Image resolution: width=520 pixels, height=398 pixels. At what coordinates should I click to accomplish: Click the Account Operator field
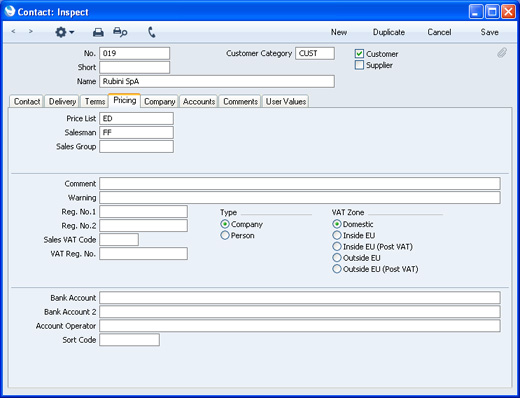click(x=300, y=326)
